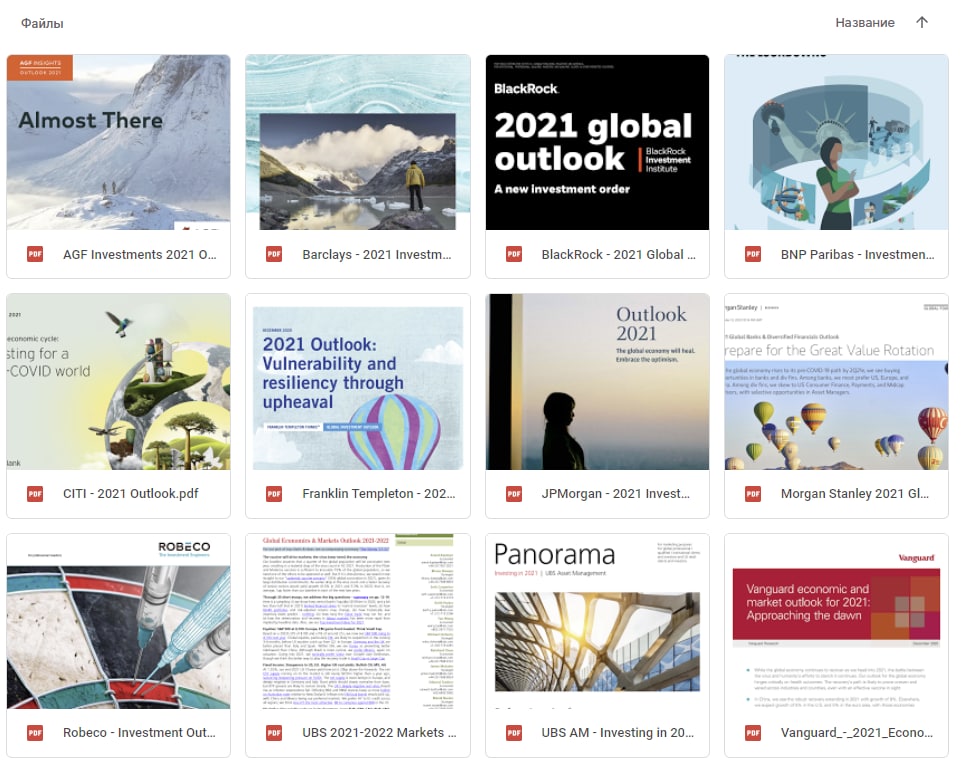Screen dimensions: 971x771
Task: Select file name 'Robeco - Investment Out...'
Action: 139,733
